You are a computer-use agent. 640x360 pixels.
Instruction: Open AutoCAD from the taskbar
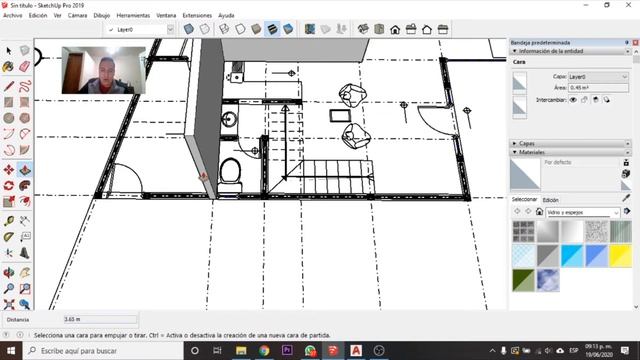356,351
